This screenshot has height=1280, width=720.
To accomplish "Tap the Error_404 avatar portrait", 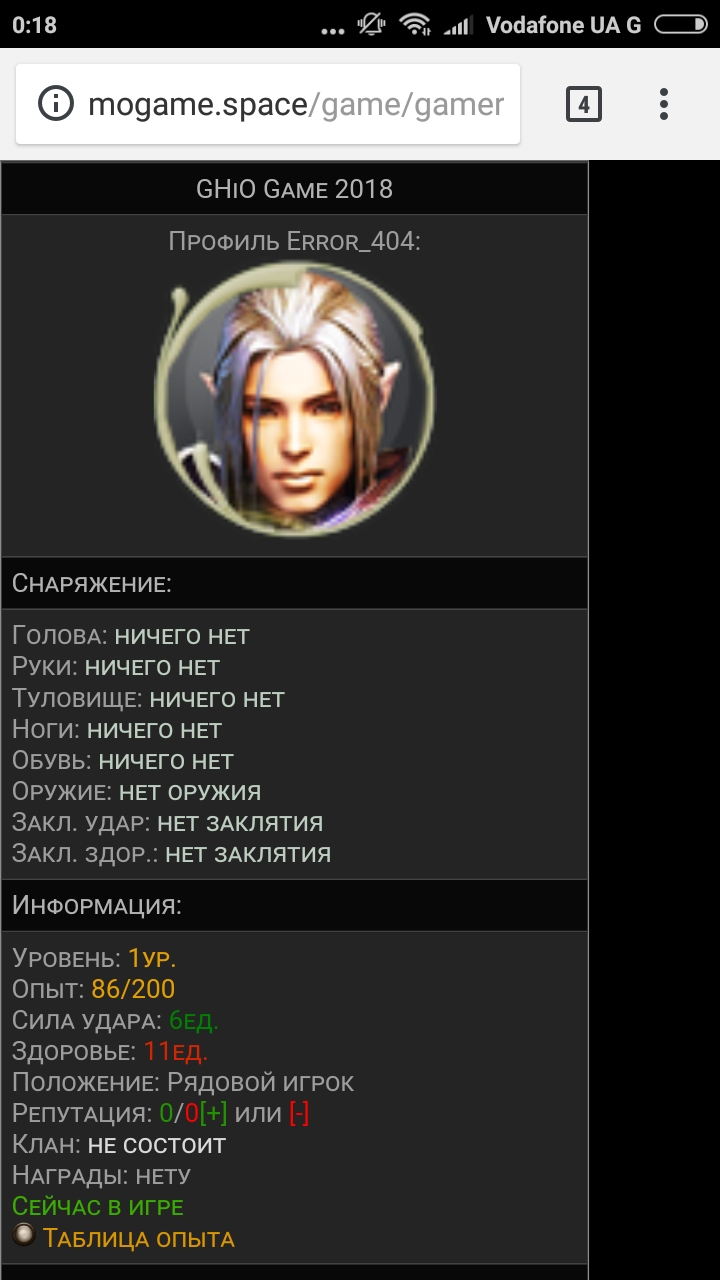I will (x=295, y=398).
